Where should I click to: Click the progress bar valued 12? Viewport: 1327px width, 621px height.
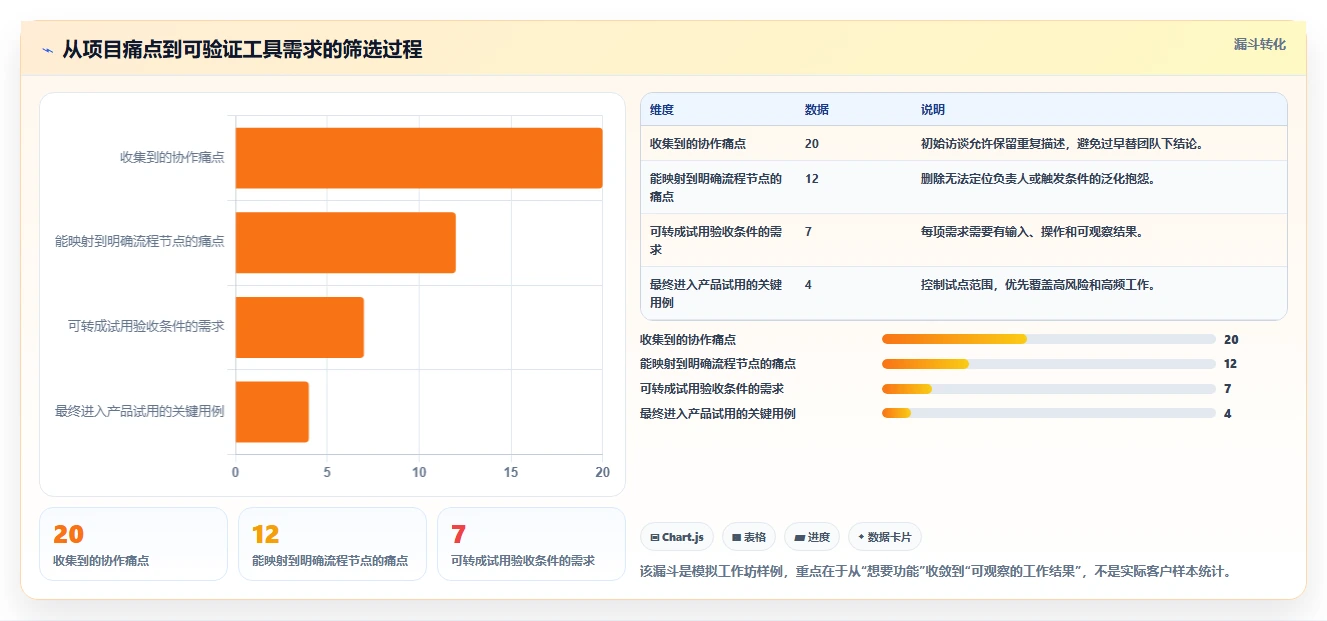coord(1048,364)
